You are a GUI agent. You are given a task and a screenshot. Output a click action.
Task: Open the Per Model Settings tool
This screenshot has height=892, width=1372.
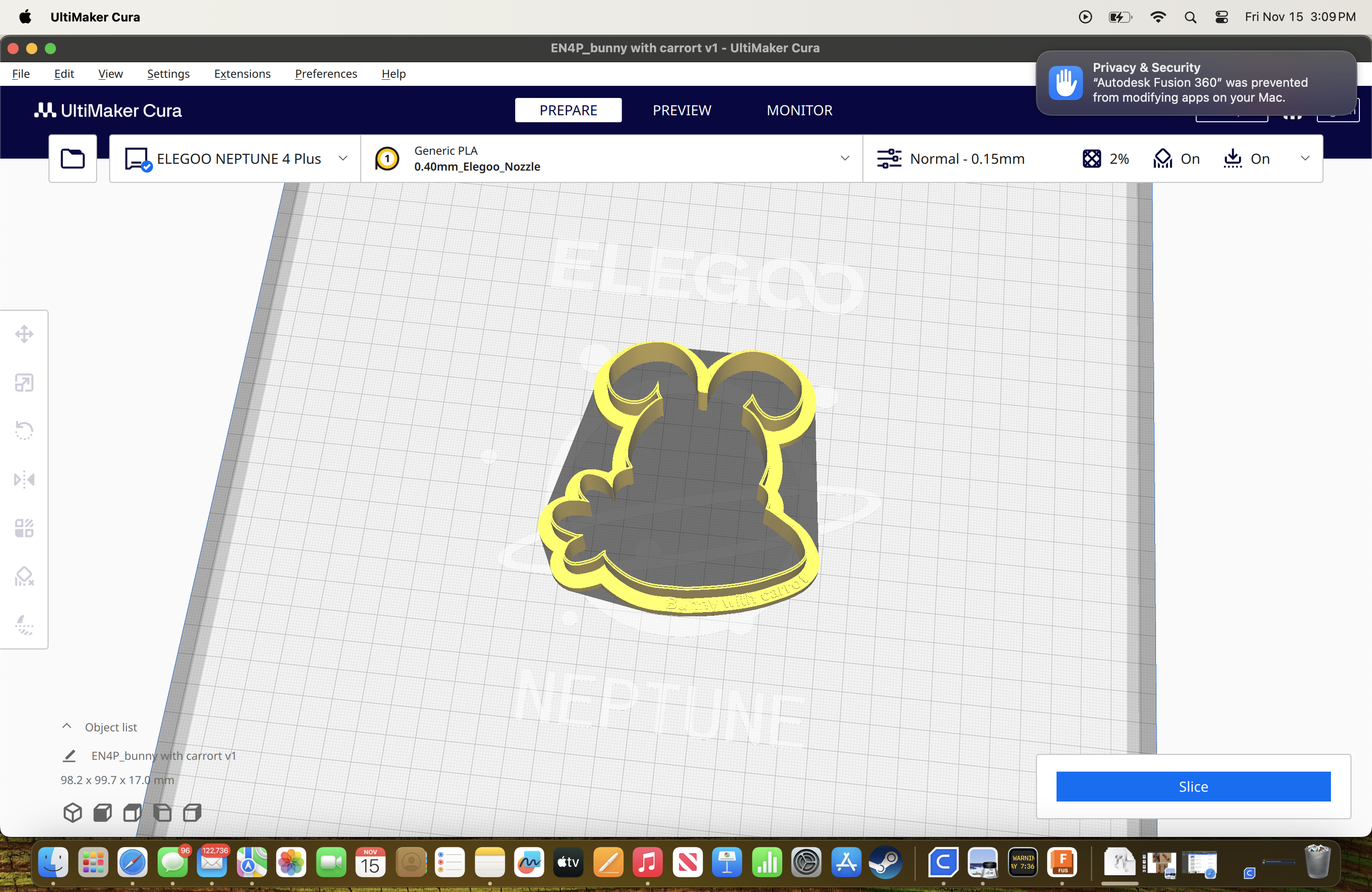pos(24,528)
